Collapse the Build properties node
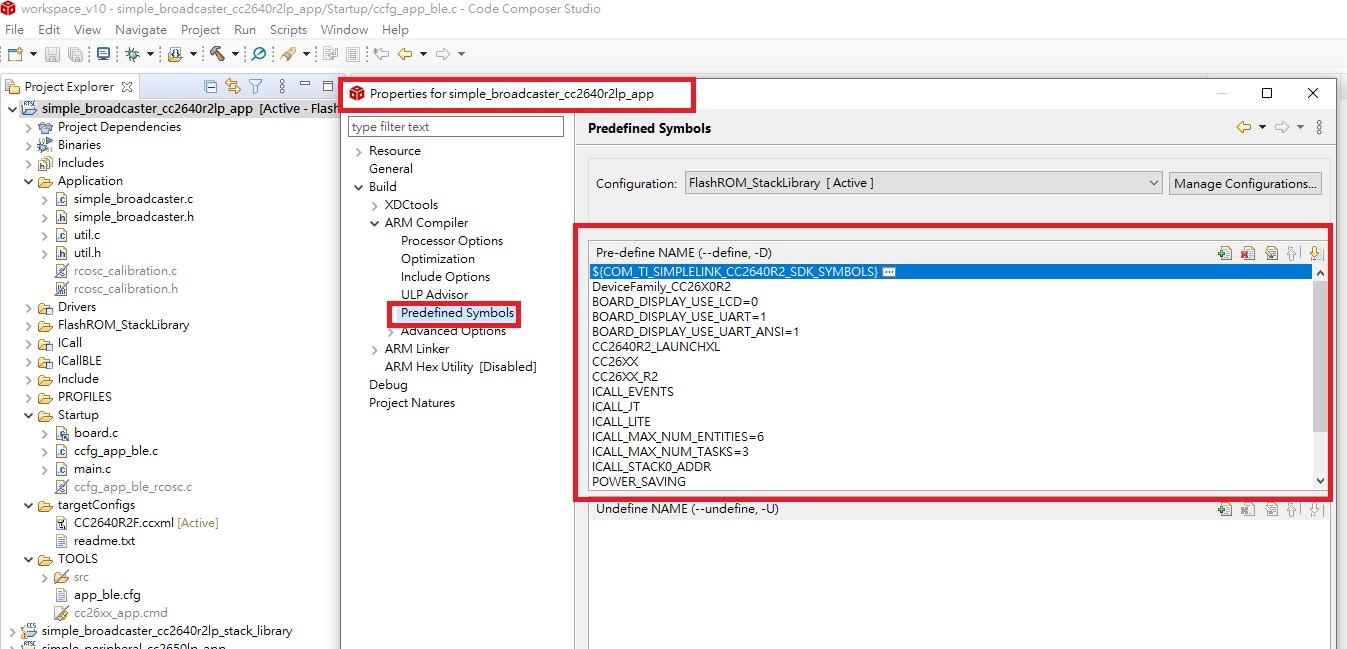1347x649 pixels. [358, 187]
